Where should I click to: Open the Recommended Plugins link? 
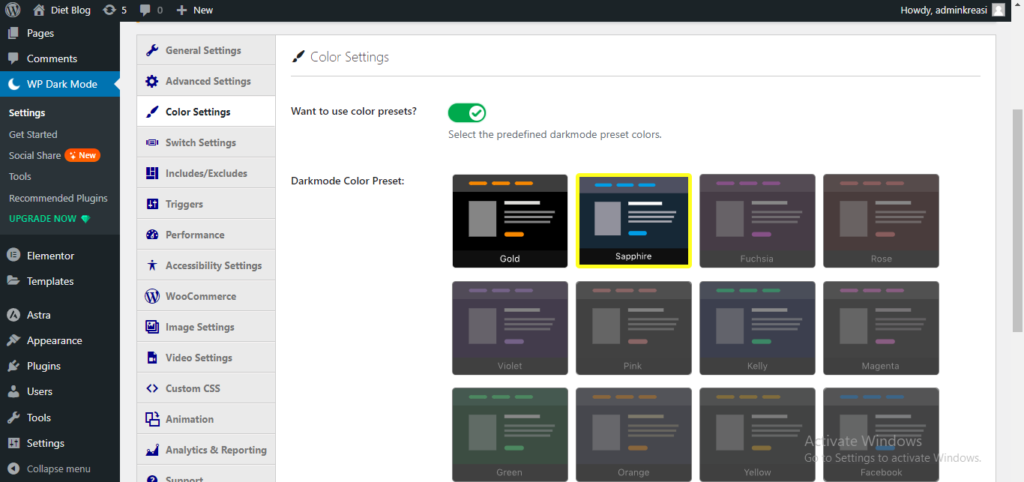click(x=57, y=198)
